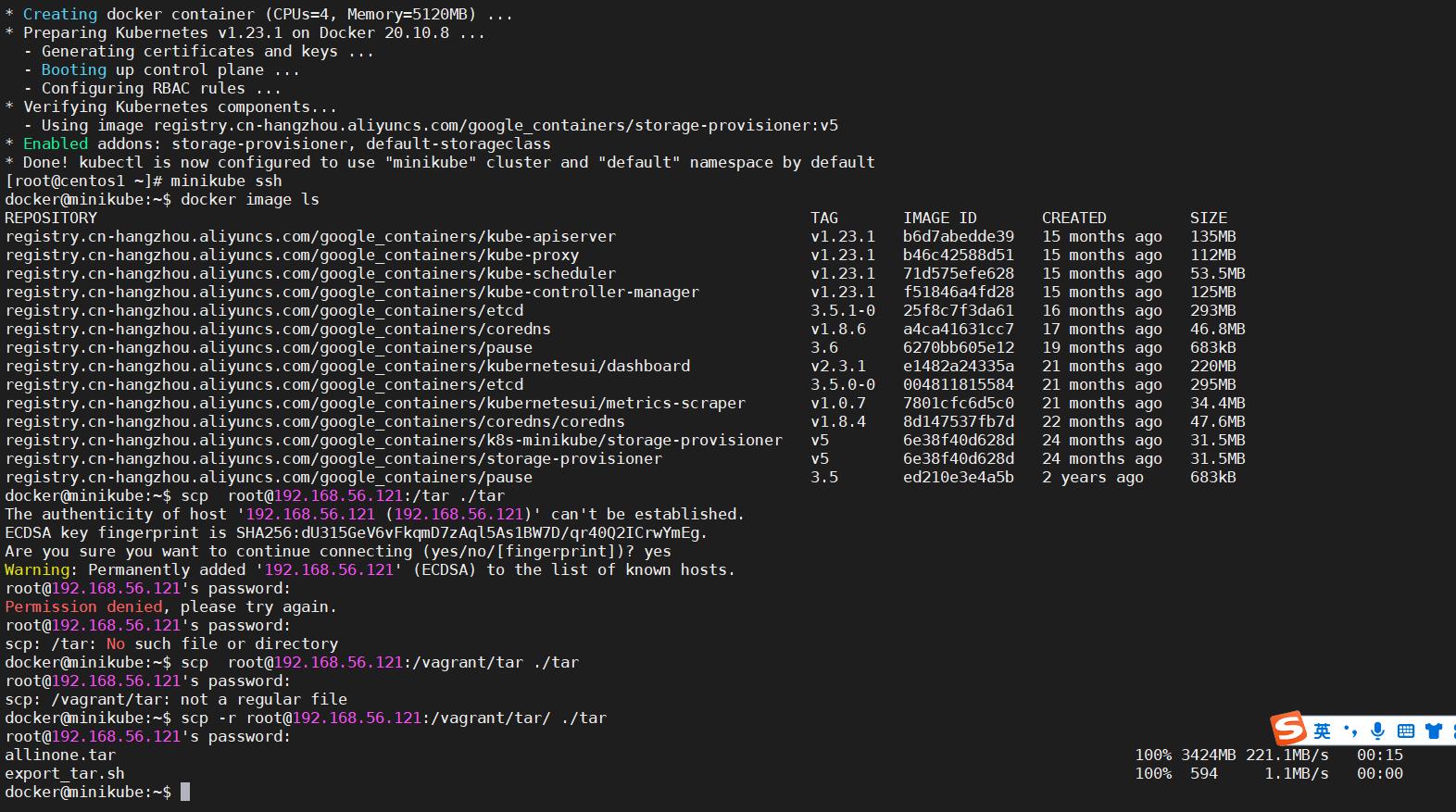This screenshot has height=812, width=1456.
Task: Click the REPOSITORY column header
Action: click(x=51, y=218)
